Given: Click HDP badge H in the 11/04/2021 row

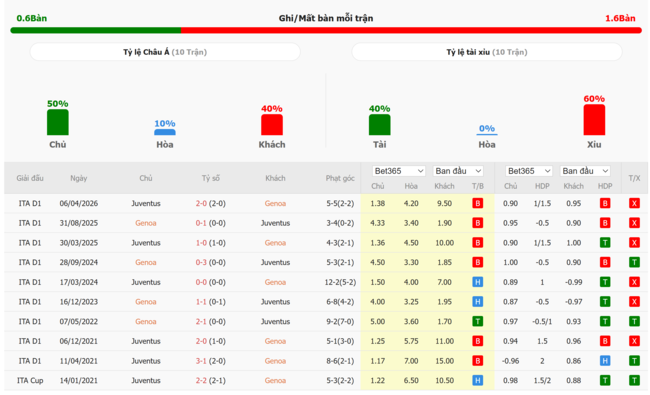Looking at the screenshot, I should coord(605,361).
